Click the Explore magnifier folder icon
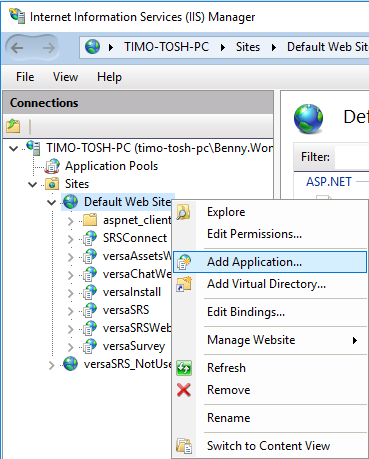Image resolution: width=369 pixels, height=459 pixels. [183, 212]
